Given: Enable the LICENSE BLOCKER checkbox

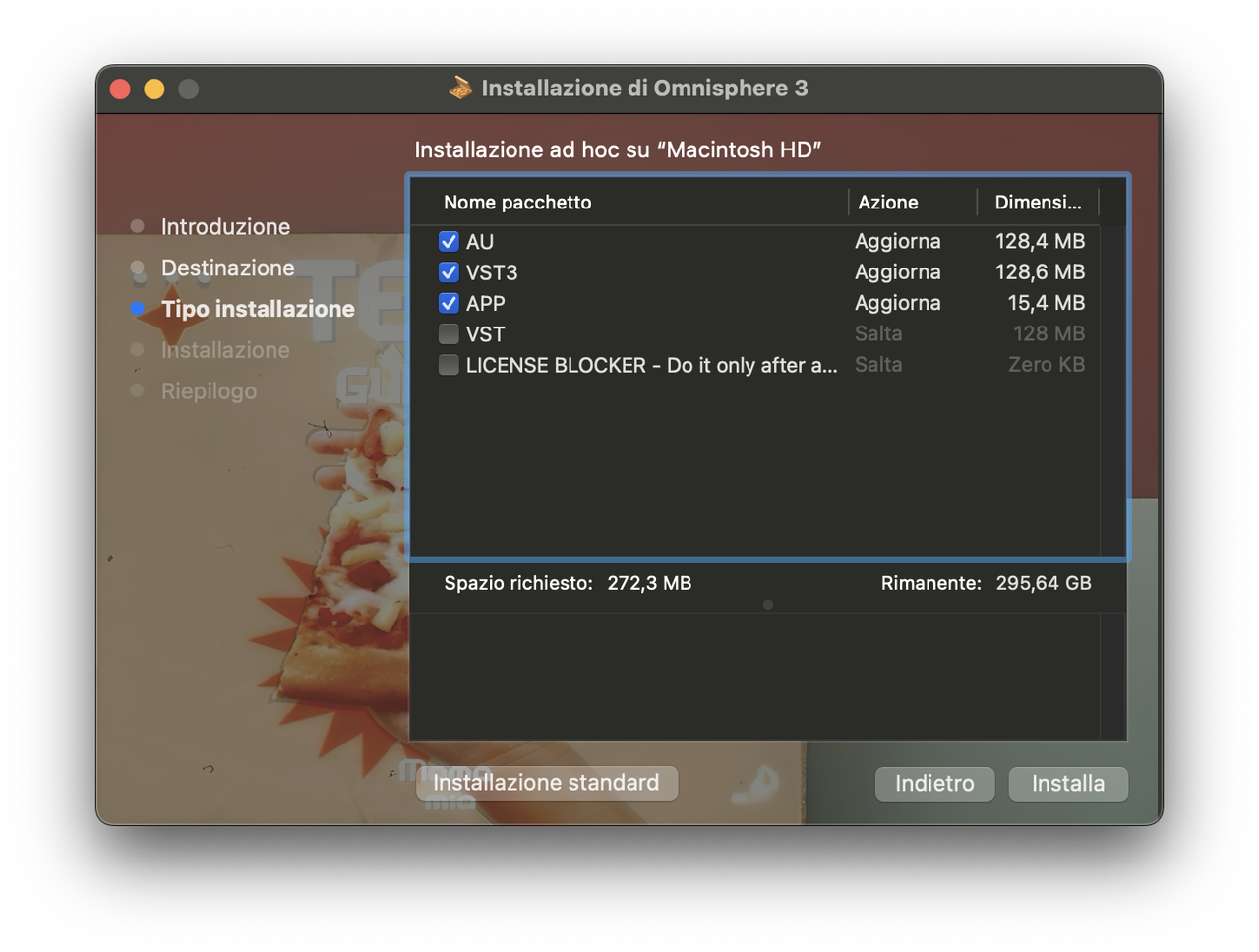Looking at the screenshot, I should pos(449,365).
